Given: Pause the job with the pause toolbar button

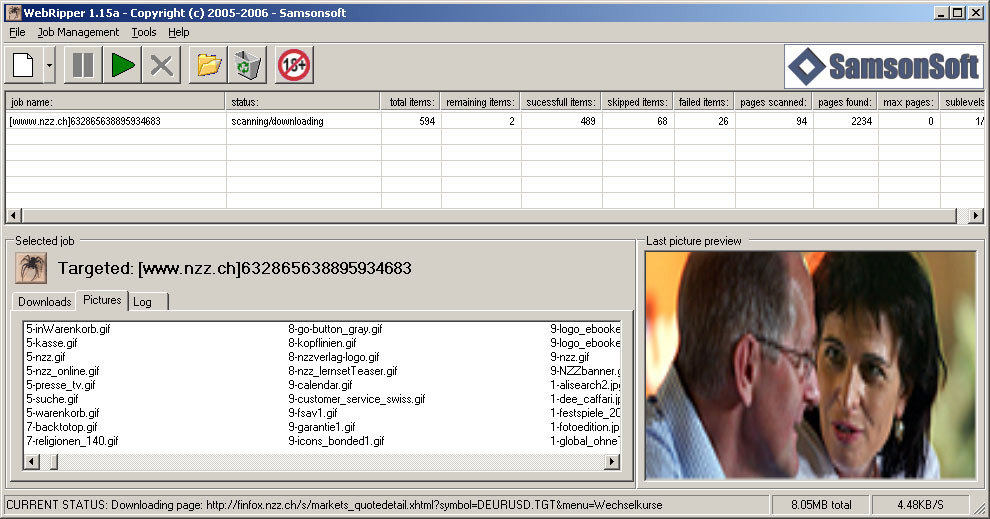Looking at the screenshot, I should 83,65.
